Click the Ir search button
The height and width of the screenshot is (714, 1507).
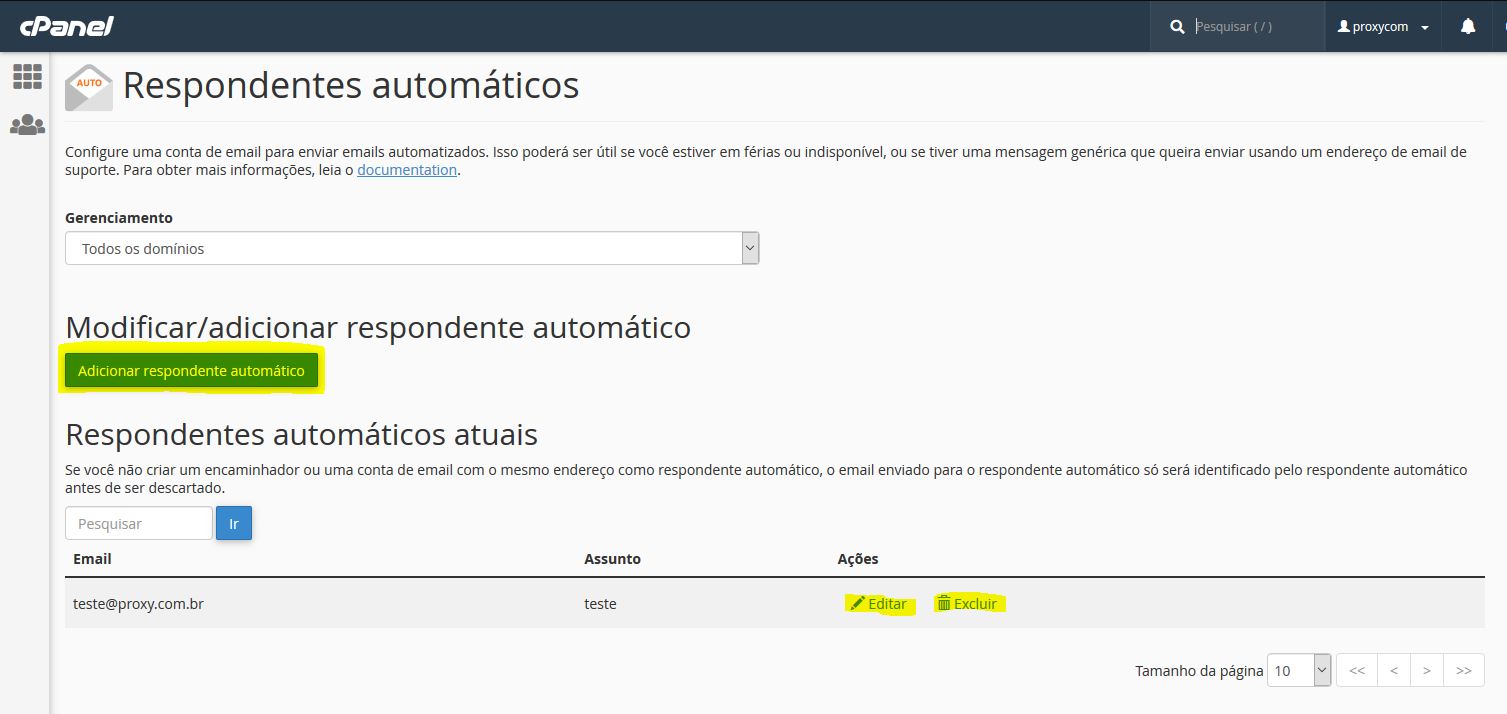coord(234,523)
